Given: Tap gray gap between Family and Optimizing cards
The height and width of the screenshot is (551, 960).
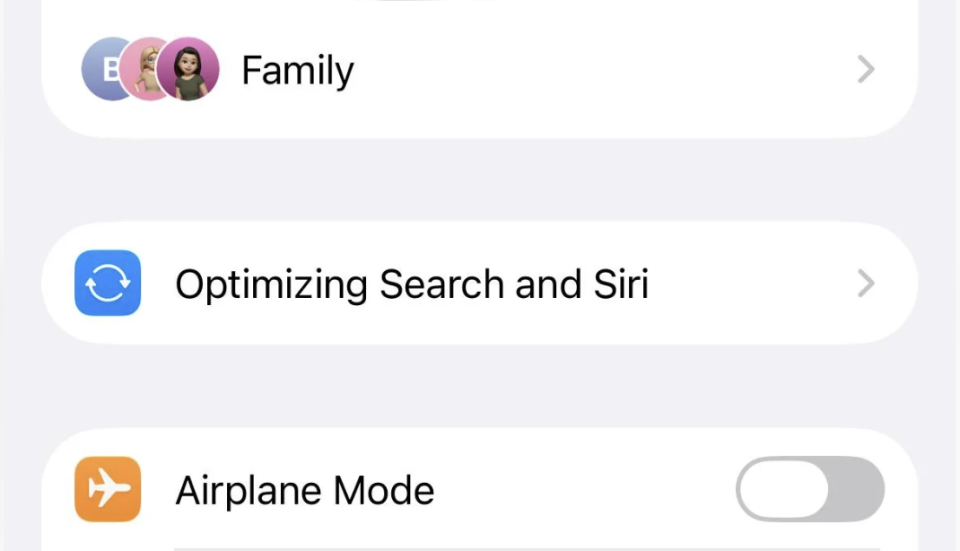Looking at the screenshot, I should [x=479, y=180].
